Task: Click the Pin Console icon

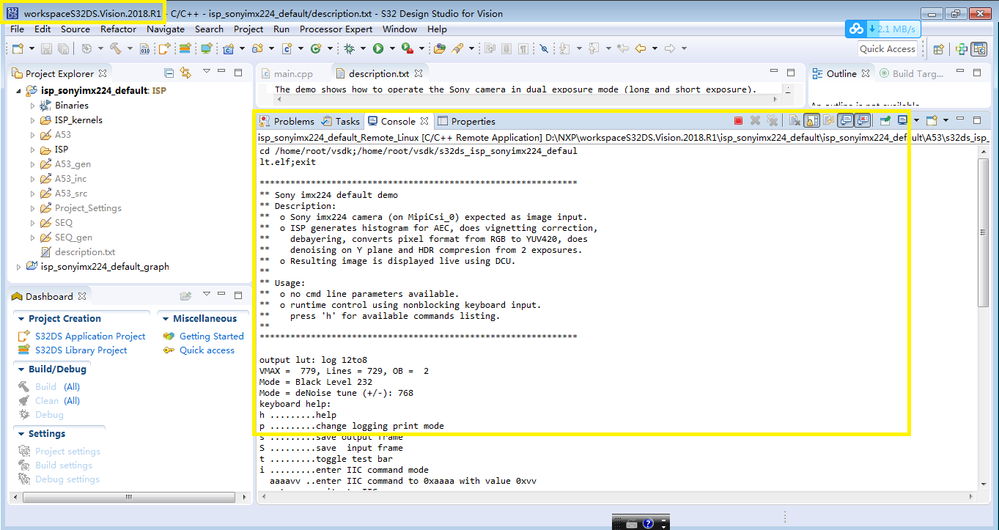Action: (x=885, y=120)
